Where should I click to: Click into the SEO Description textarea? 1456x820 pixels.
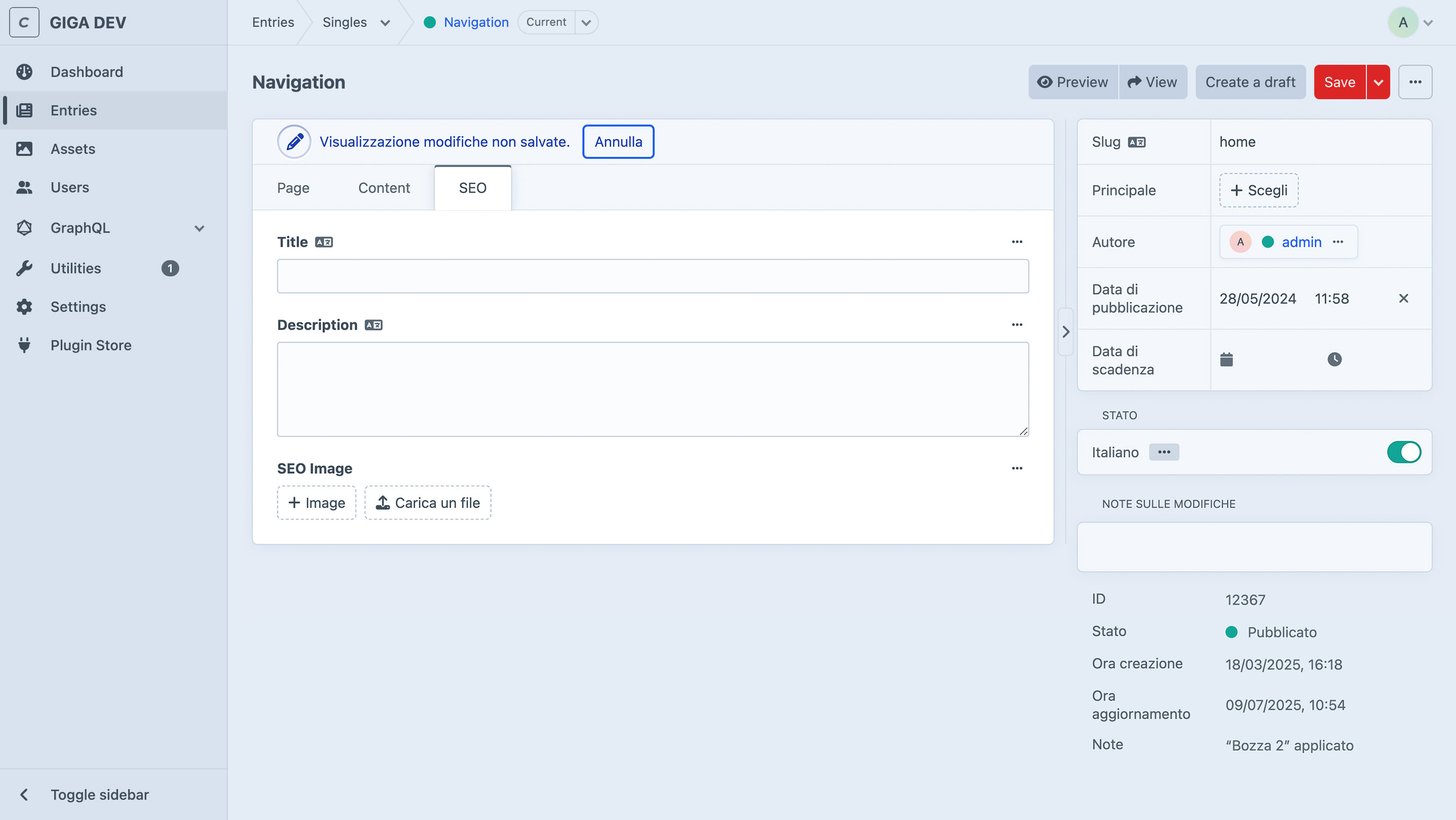pos(652,389)
